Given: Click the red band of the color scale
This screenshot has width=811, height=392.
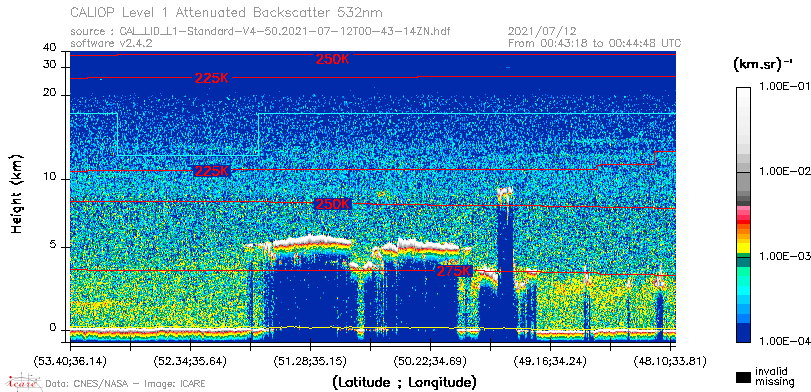Looking at the screenshot, I should pos(744,222).
